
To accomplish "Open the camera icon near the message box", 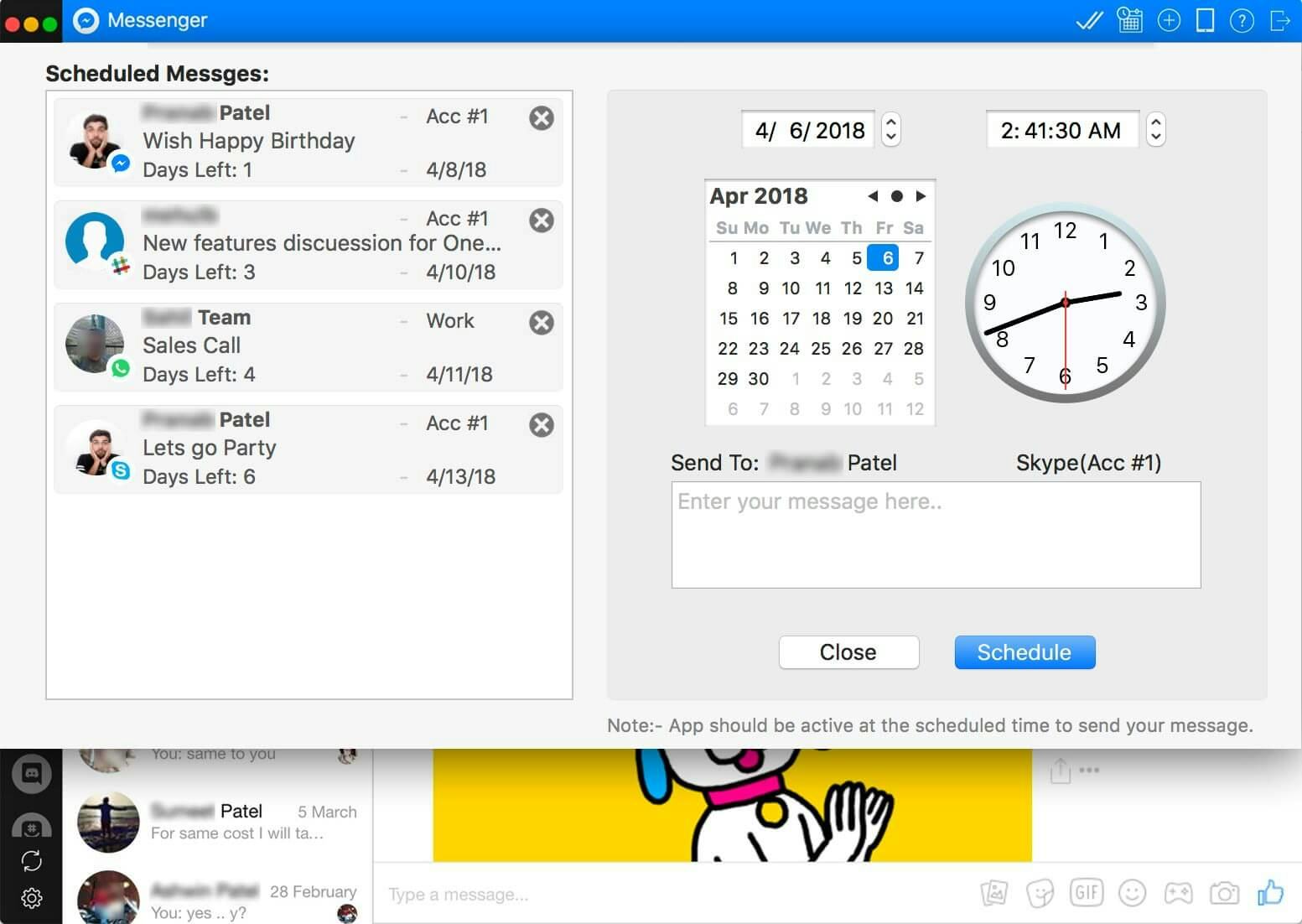I will 1224,893.
